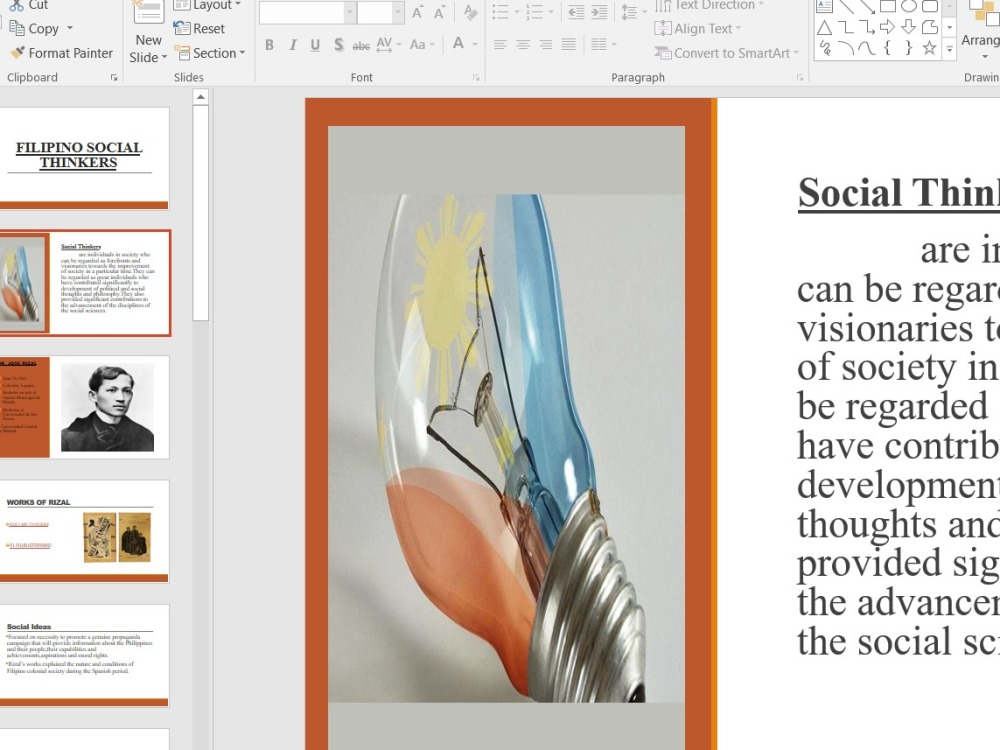Click the Numbering list button
Viewport: 1000px width, 750px height.
click(x=534, y=12)
